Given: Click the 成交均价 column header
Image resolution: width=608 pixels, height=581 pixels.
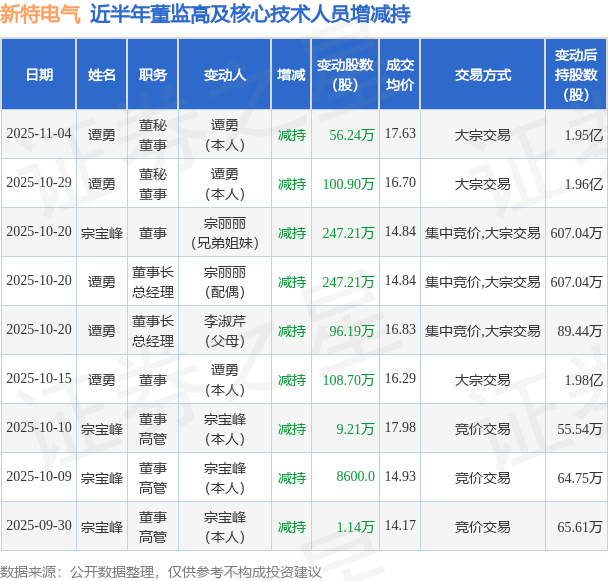Looking at the screenshot, I should [x=400, y=74].
